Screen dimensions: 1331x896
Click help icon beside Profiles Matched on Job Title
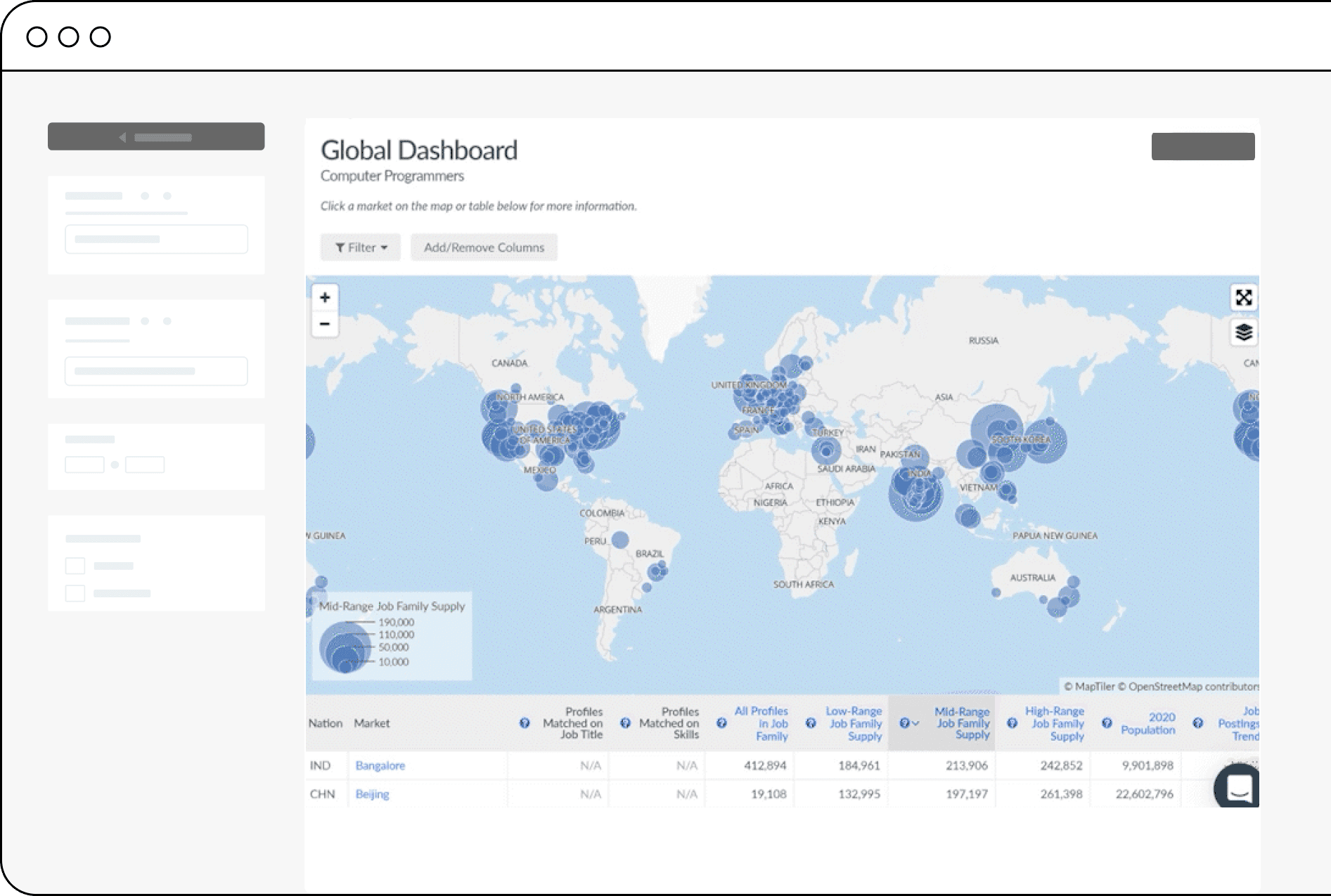coord(525,723)
